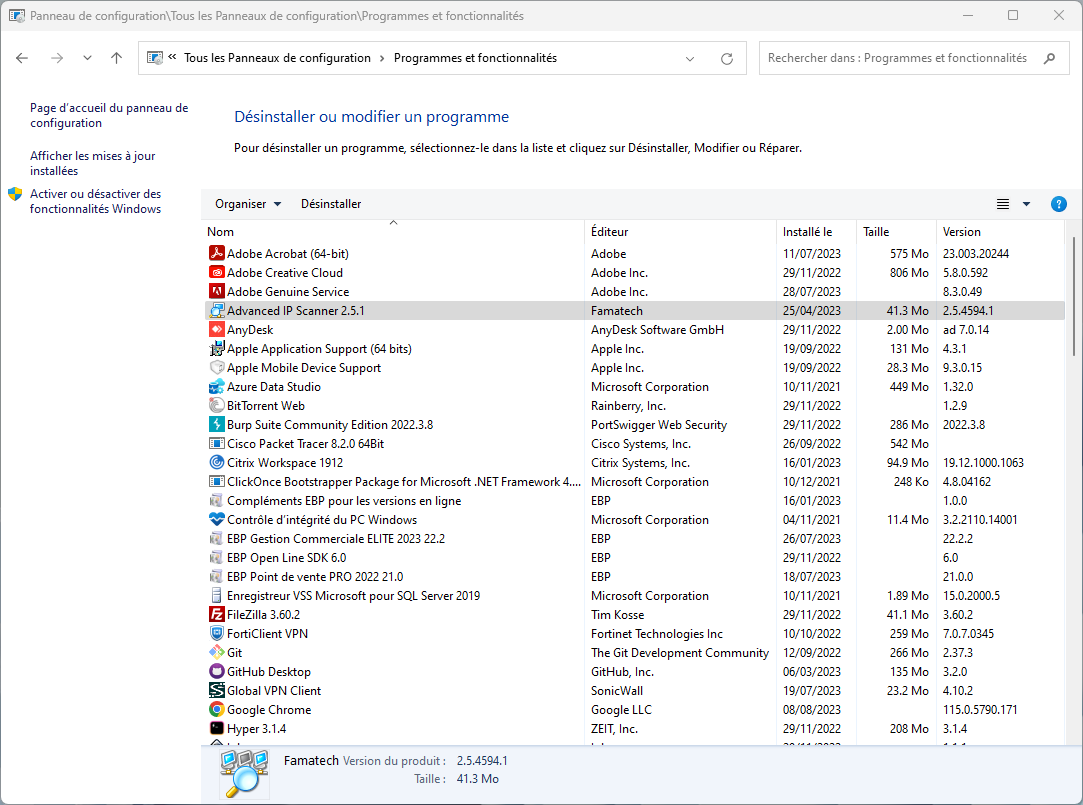Sort list by the Éditeur column header
This screenshot has height=805, width=1083.
pyautogui.click(x=609, y=232)
